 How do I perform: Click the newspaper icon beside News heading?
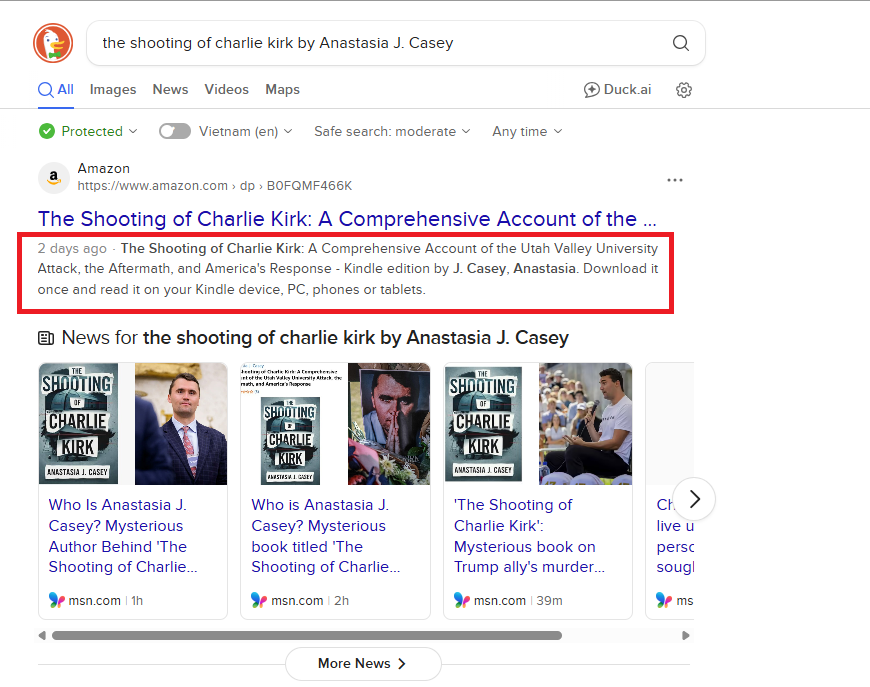click(x=46, y=338)
